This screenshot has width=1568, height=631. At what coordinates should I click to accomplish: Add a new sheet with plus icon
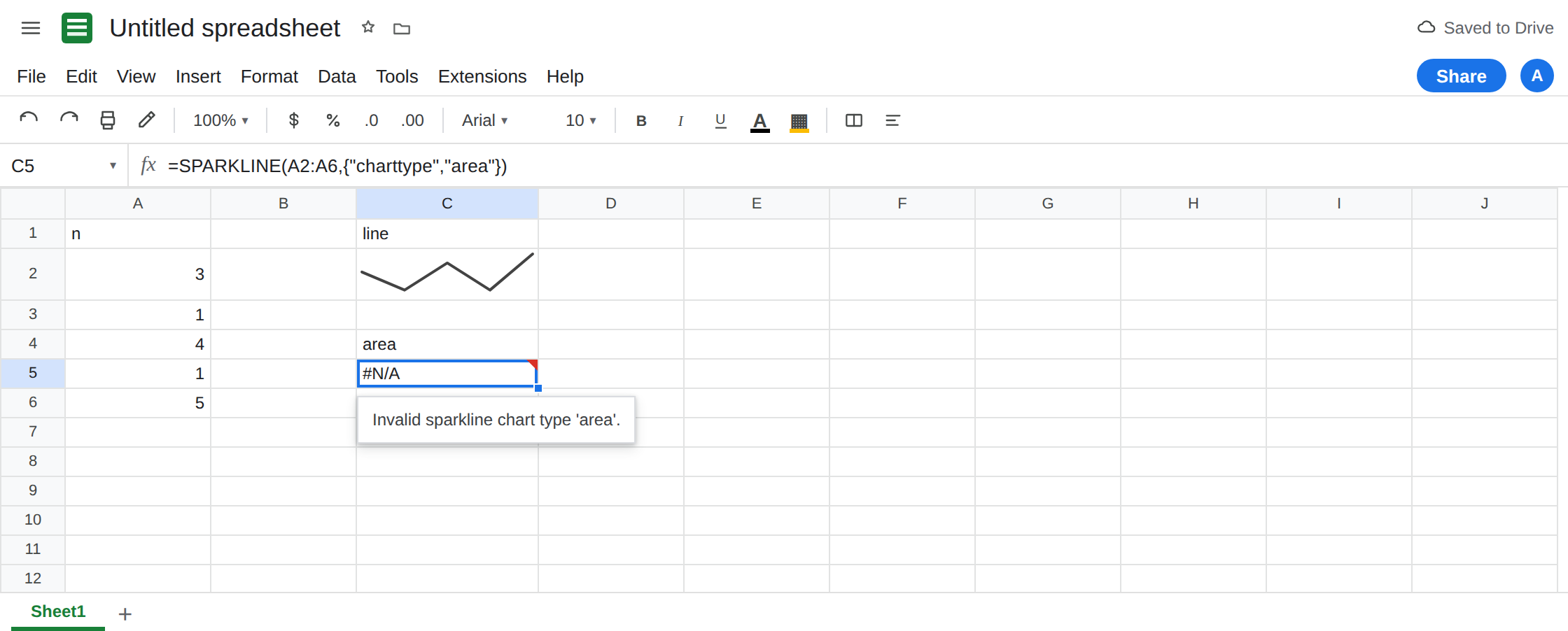pyautogui.click(x=125, y=614)
